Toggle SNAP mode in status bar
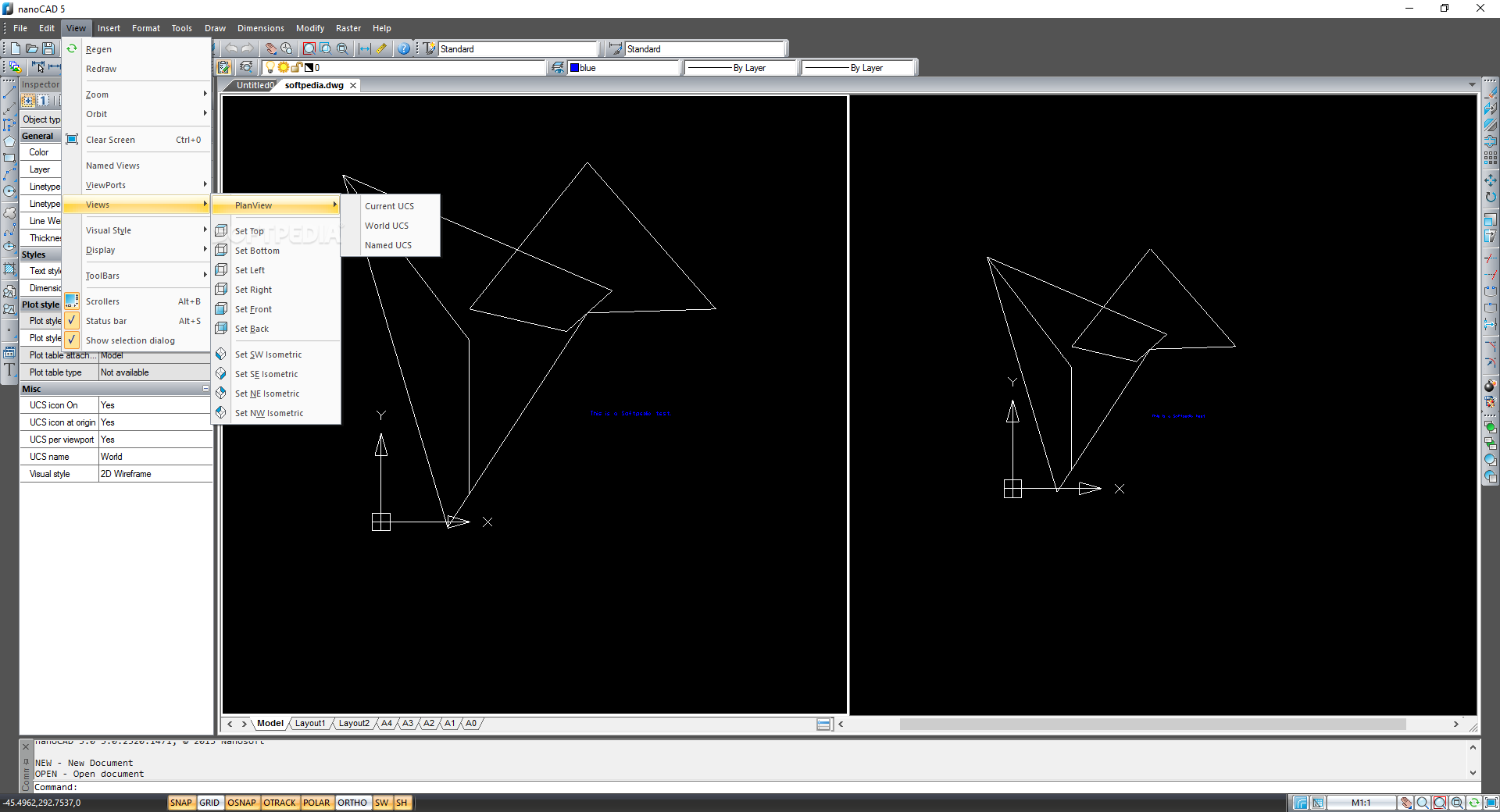The width and height of the screenshot is (1500, 812). 180,803
